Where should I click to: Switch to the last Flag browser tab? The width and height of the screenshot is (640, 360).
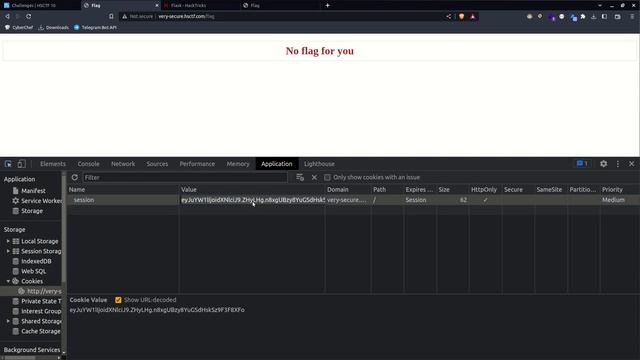[x=280, y=5]
